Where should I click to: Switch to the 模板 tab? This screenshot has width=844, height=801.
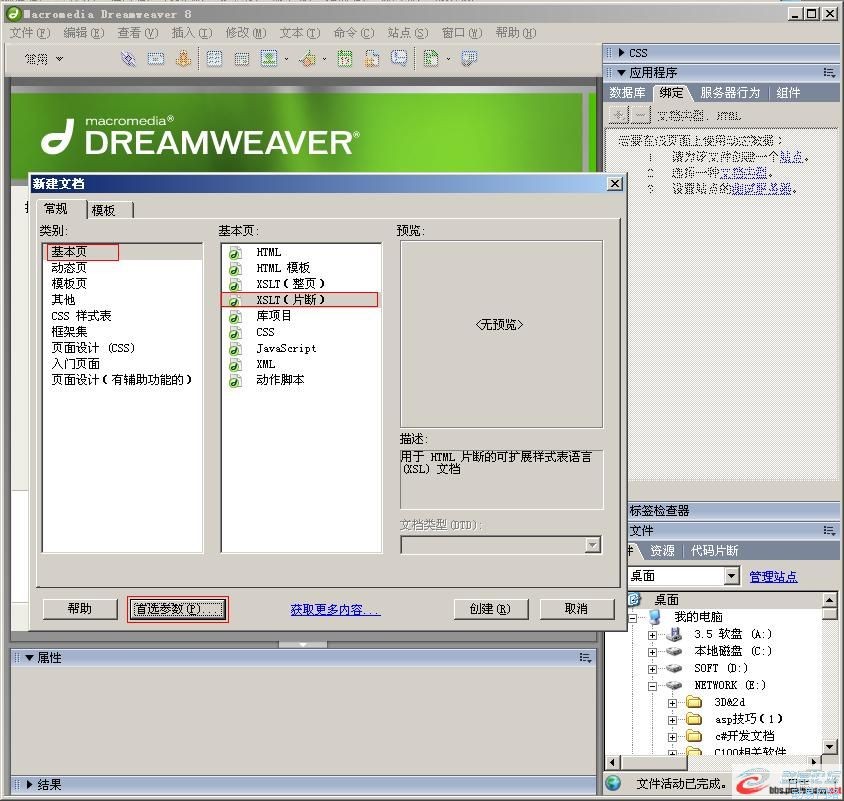[x=103, y=210]
